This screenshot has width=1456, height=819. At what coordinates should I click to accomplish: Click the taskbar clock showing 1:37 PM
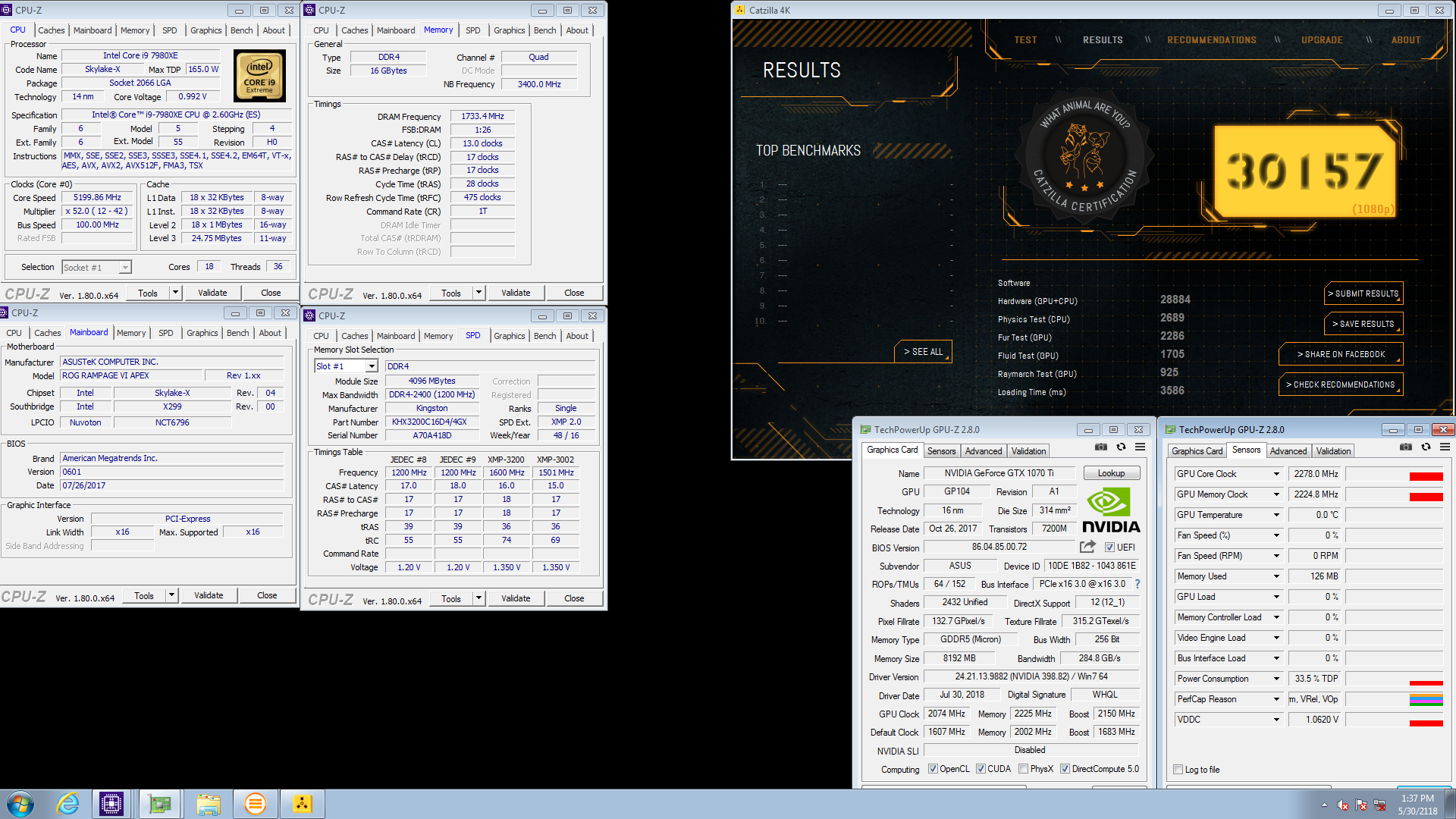(1417, 805)
